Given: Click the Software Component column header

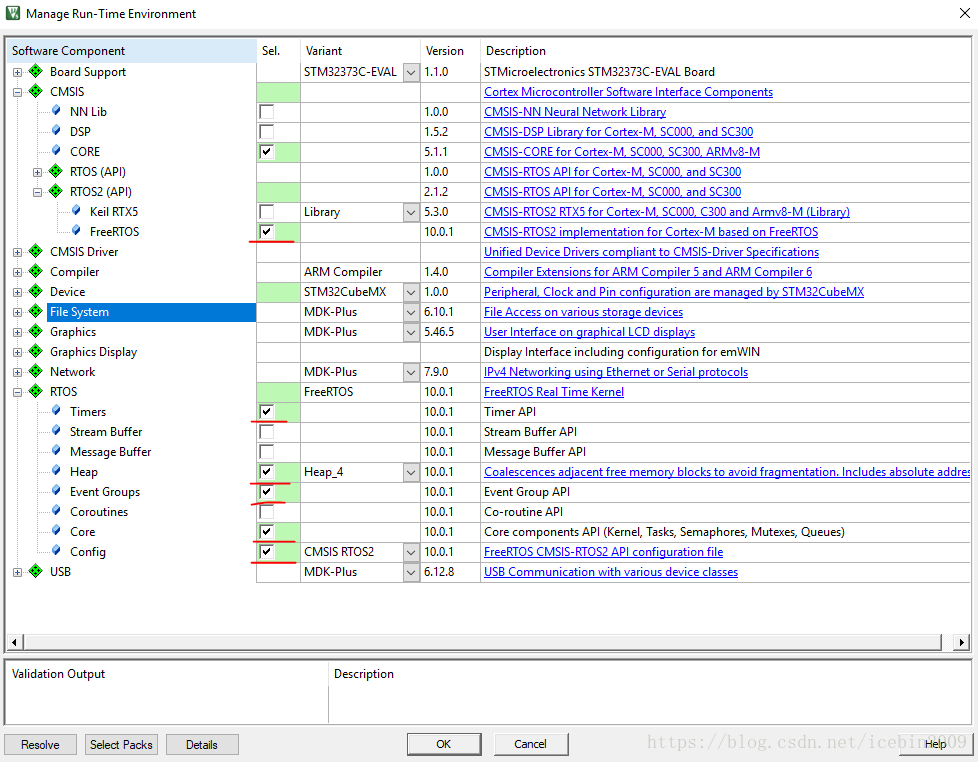Looking at the screenshot, I should 132,51.
